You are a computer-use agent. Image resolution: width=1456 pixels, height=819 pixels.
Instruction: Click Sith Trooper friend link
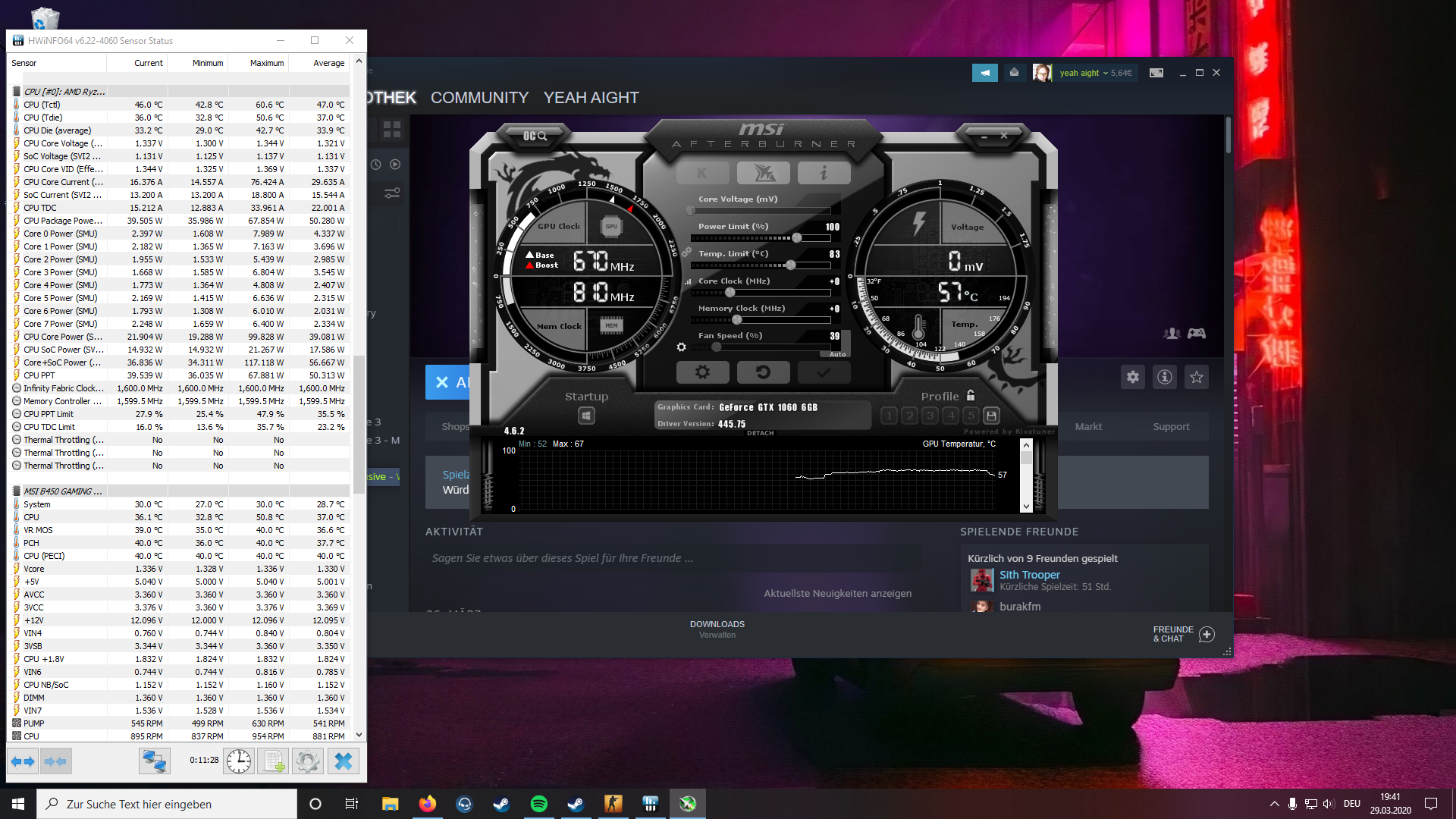pyautogui.click(x=1029, y=575)
